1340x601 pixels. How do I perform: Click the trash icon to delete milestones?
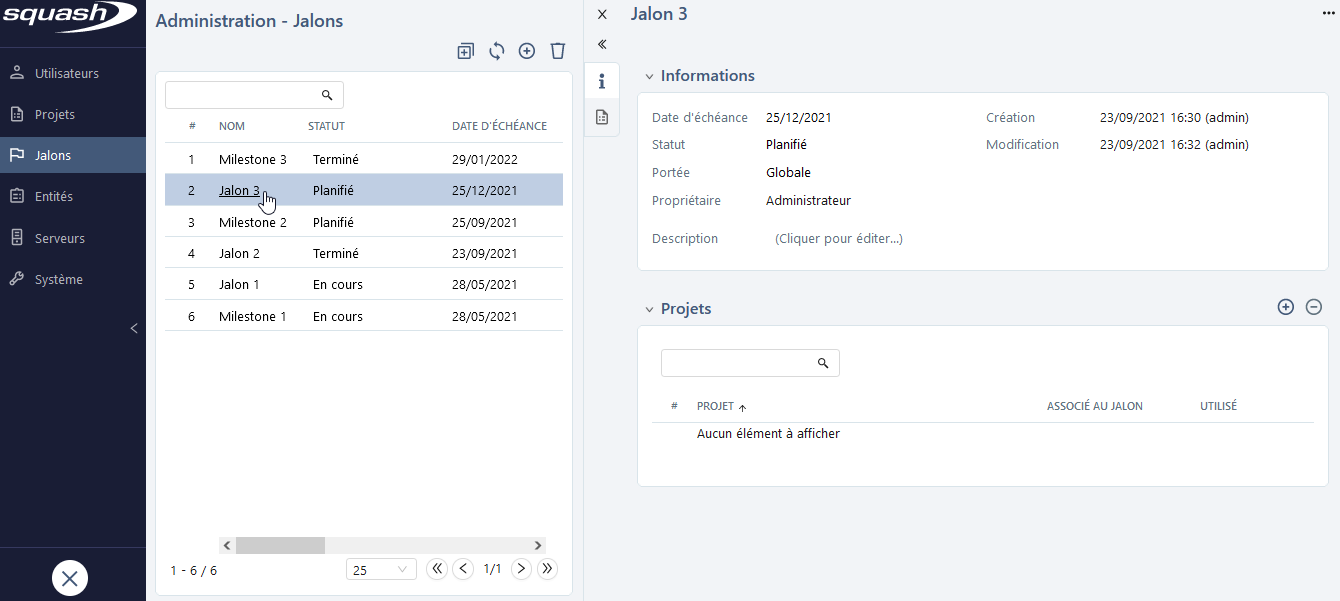(557, 50)
